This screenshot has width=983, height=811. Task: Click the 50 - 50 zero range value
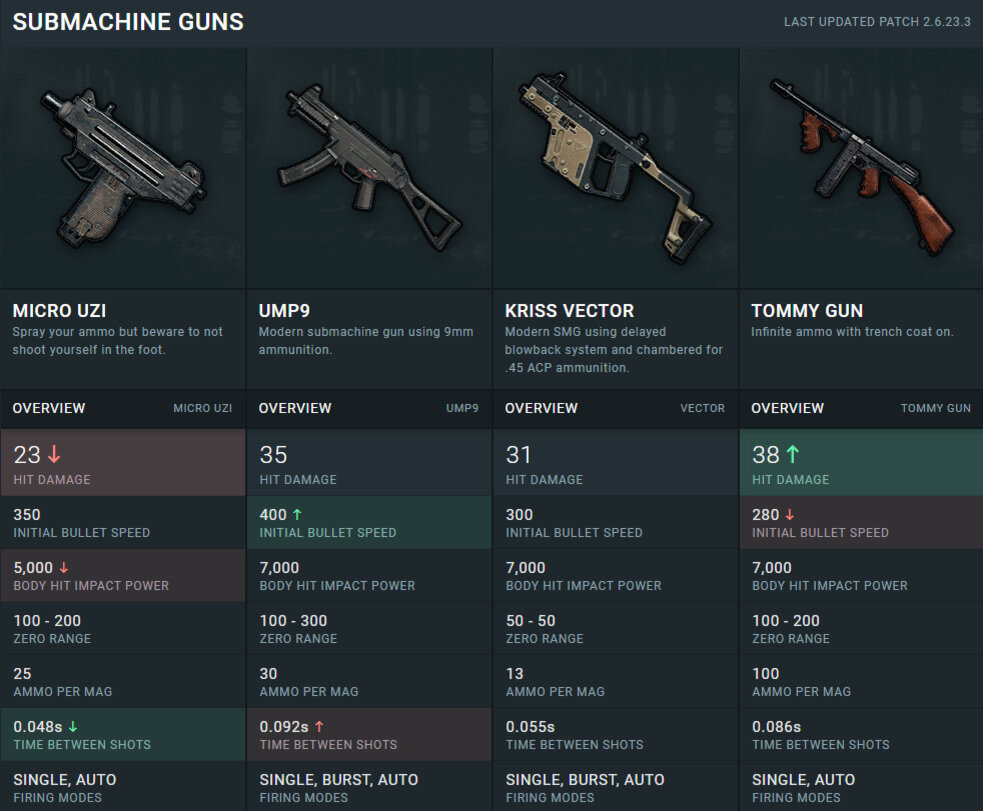pos(530,620)
